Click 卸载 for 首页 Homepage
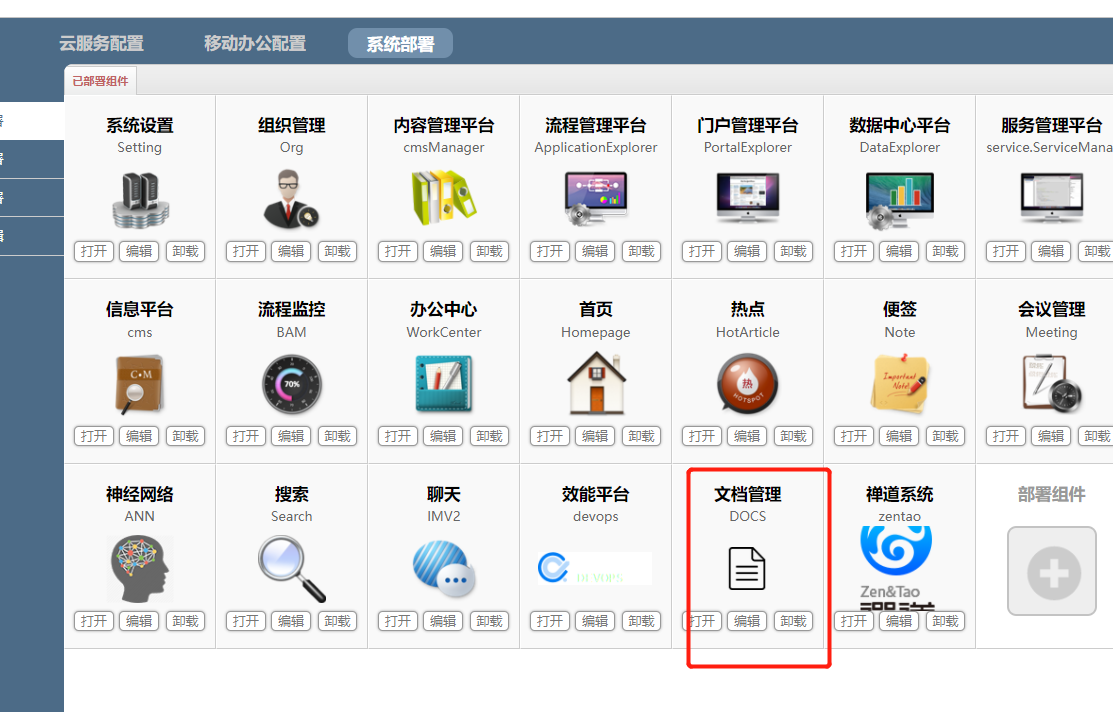Image resolution: width=1113 pixels, height=712 pixels. (x=641, y=436)
